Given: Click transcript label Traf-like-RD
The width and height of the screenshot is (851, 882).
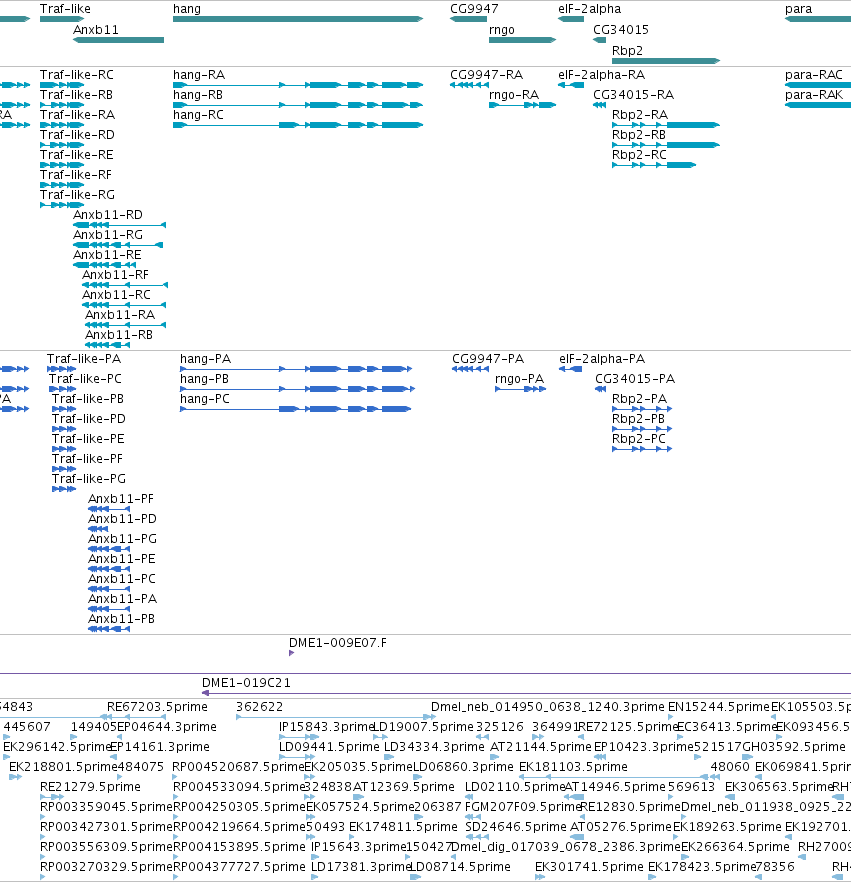Looking at the screenshot, I should [77, 135].
